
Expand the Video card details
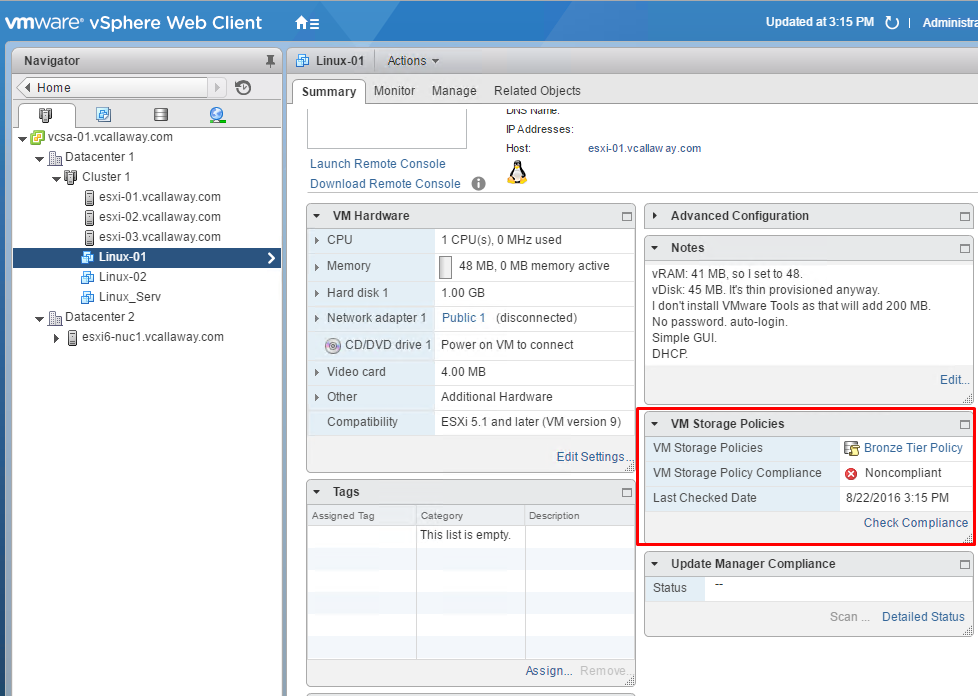[x=317, y=372]
